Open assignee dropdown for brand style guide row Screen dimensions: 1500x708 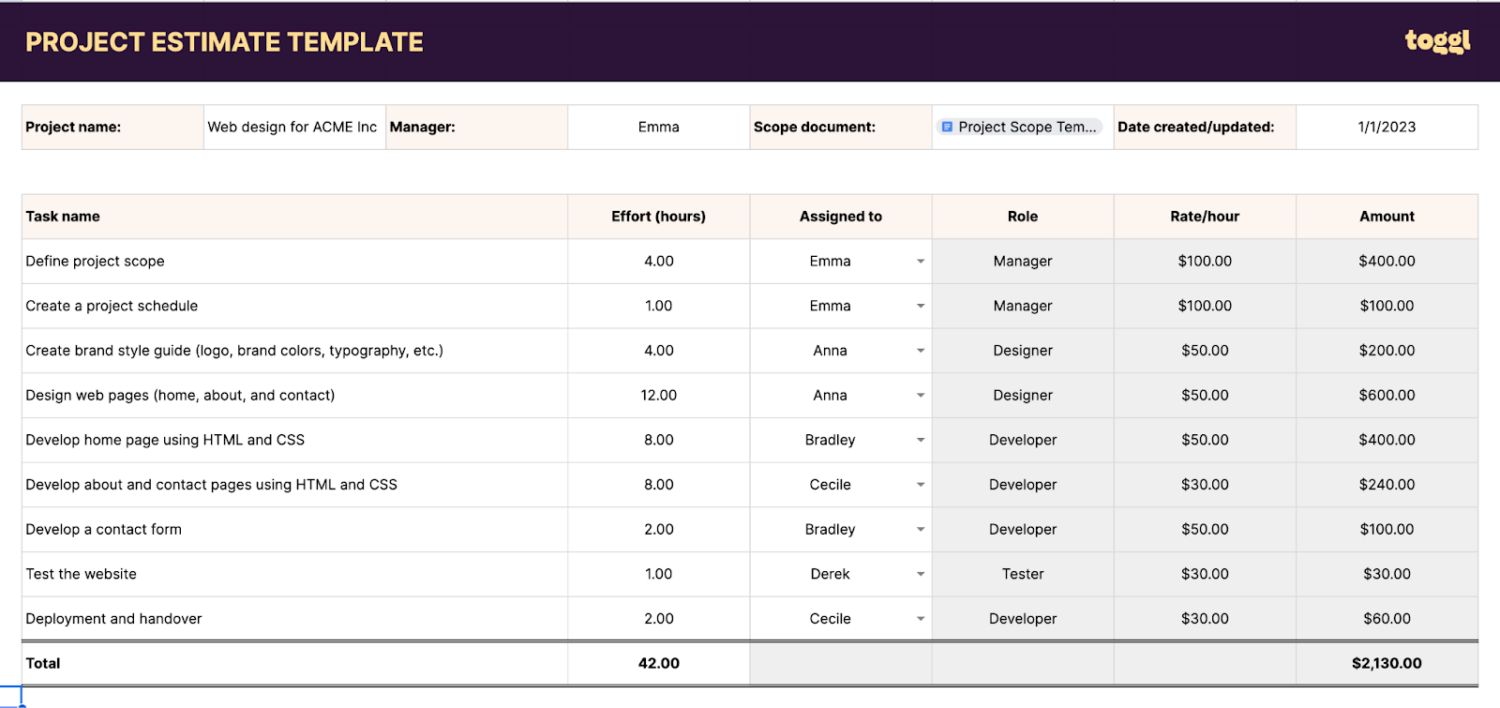point(920,351)
